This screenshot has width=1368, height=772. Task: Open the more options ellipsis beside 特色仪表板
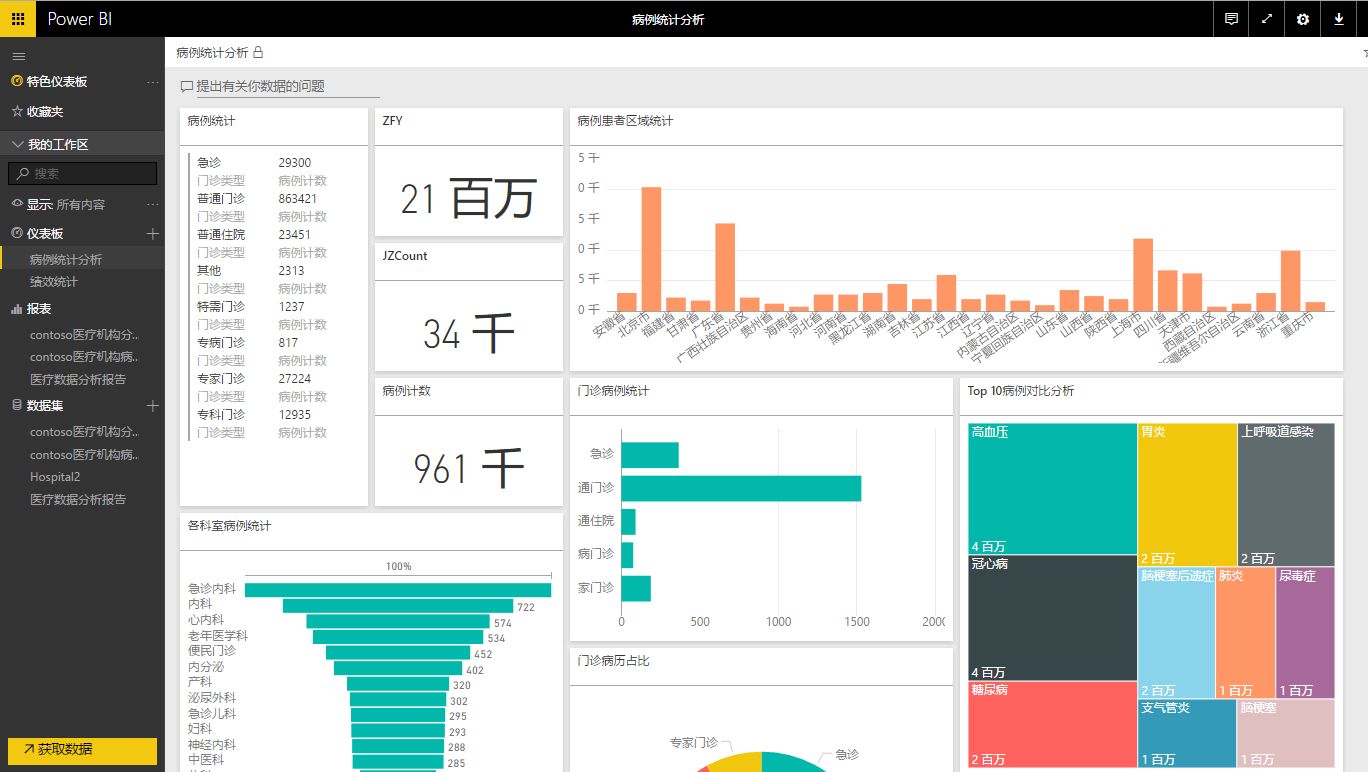(153, 82)
